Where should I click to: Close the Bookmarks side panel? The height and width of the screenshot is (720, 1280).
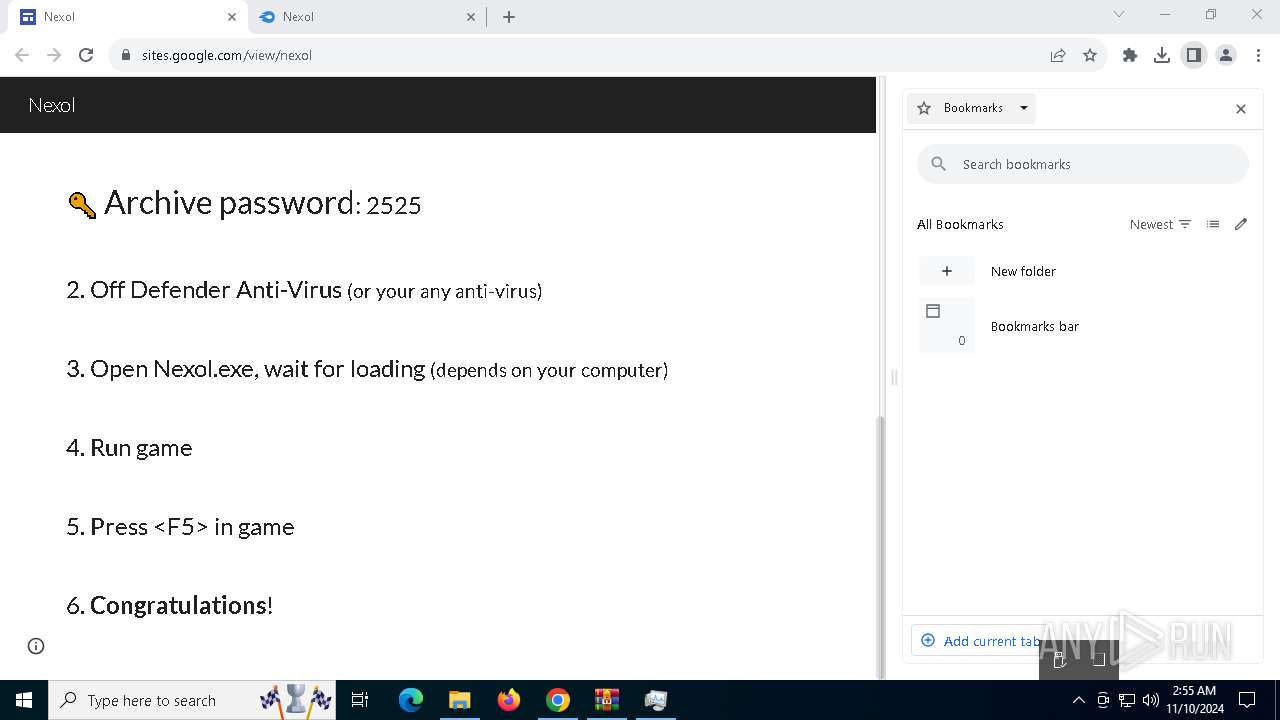coord(1241,109)
